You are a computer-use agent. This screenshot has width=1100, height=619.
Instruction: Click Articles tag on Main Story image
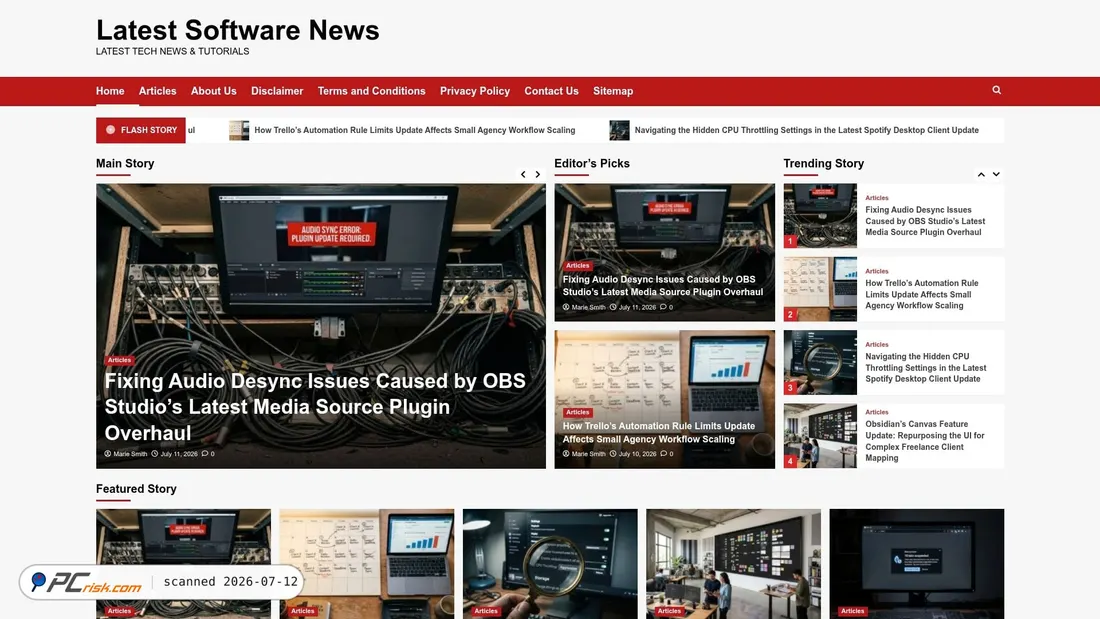[119, 360]
